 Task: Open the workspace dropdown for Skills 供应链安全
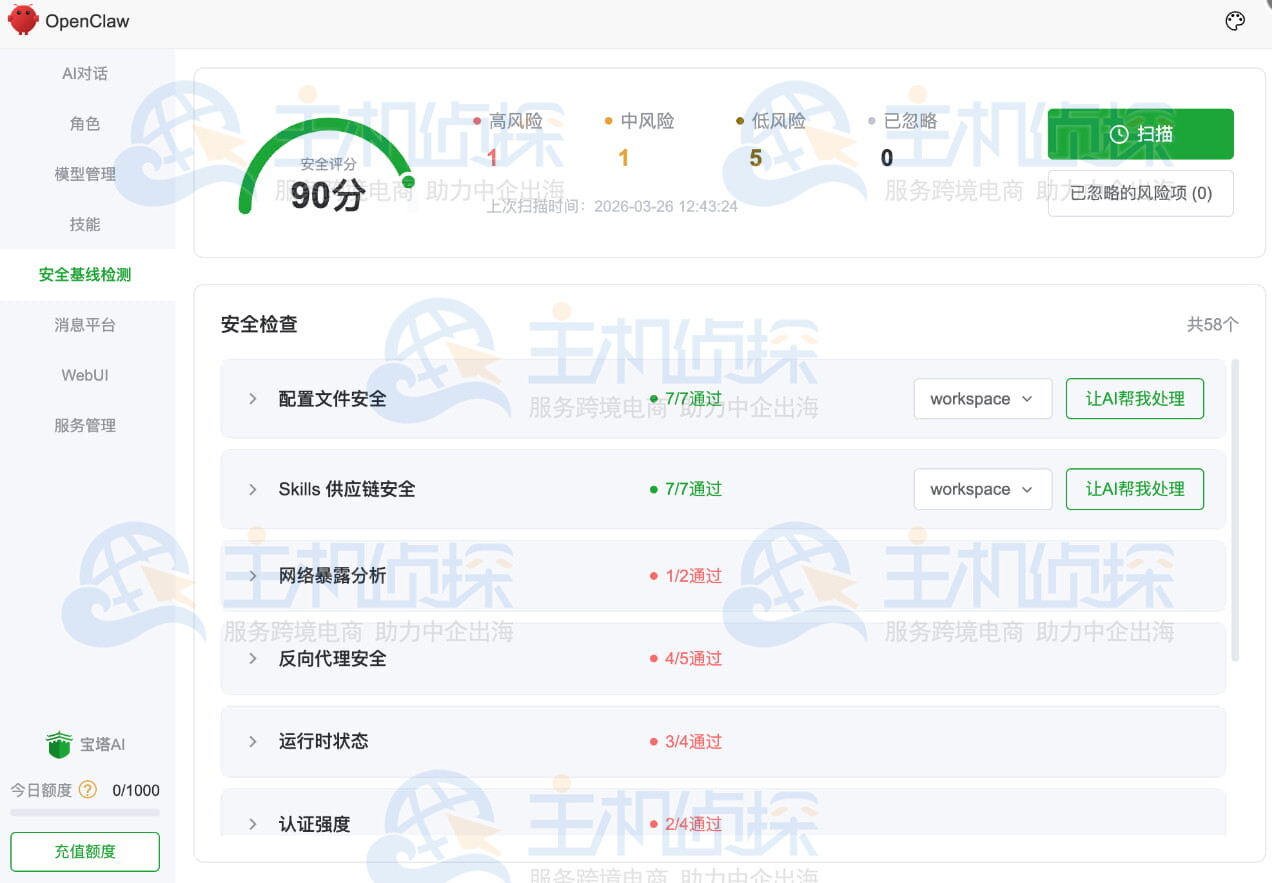point(982,489)
